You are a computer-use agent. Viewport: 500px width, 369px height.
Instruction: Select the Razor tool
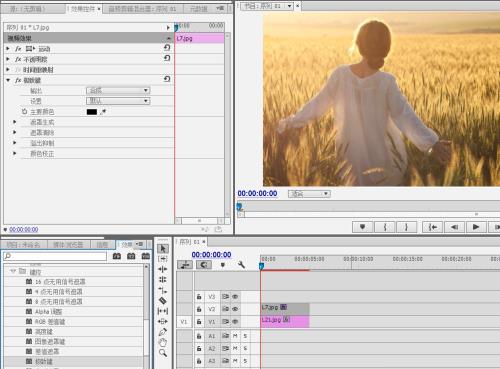coord(163,301)
